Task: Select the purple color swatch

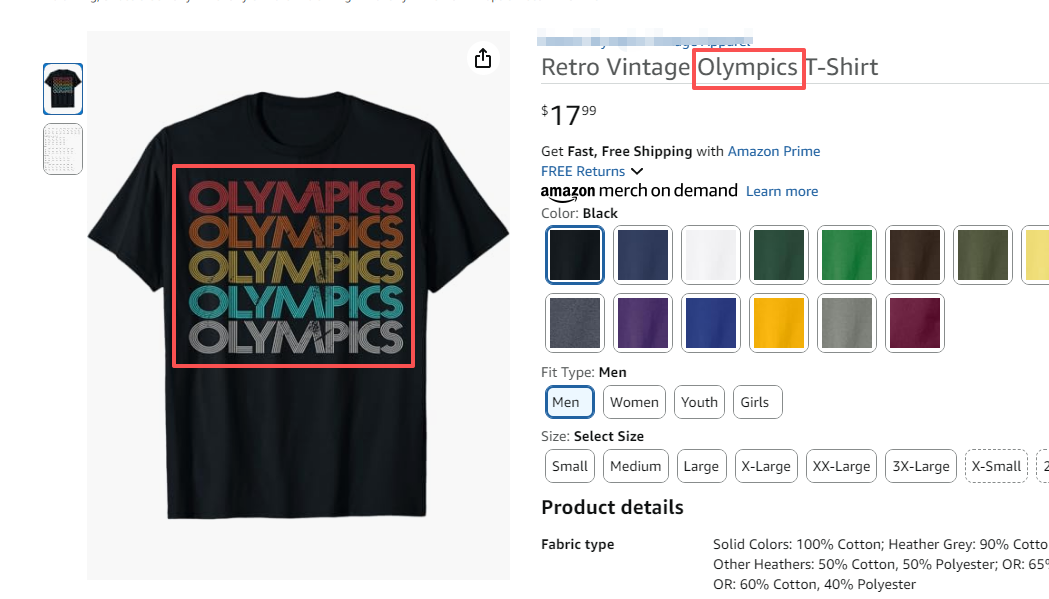Action: tap(642, 323)
